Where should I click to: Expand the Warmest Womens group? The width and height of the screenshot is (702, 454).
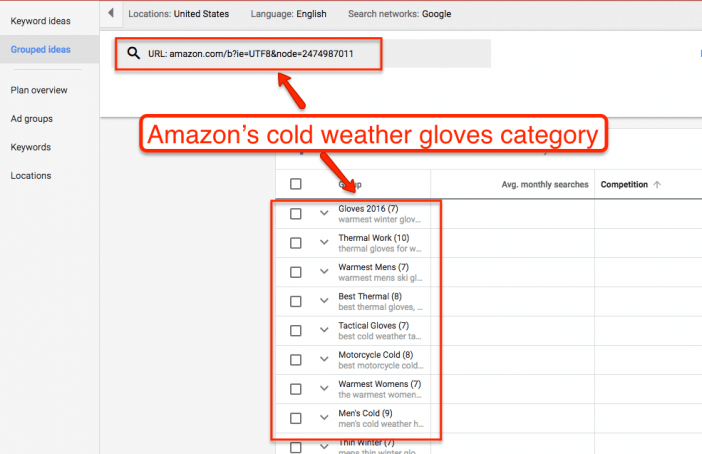pyautogui.click(x=324, y=388)
